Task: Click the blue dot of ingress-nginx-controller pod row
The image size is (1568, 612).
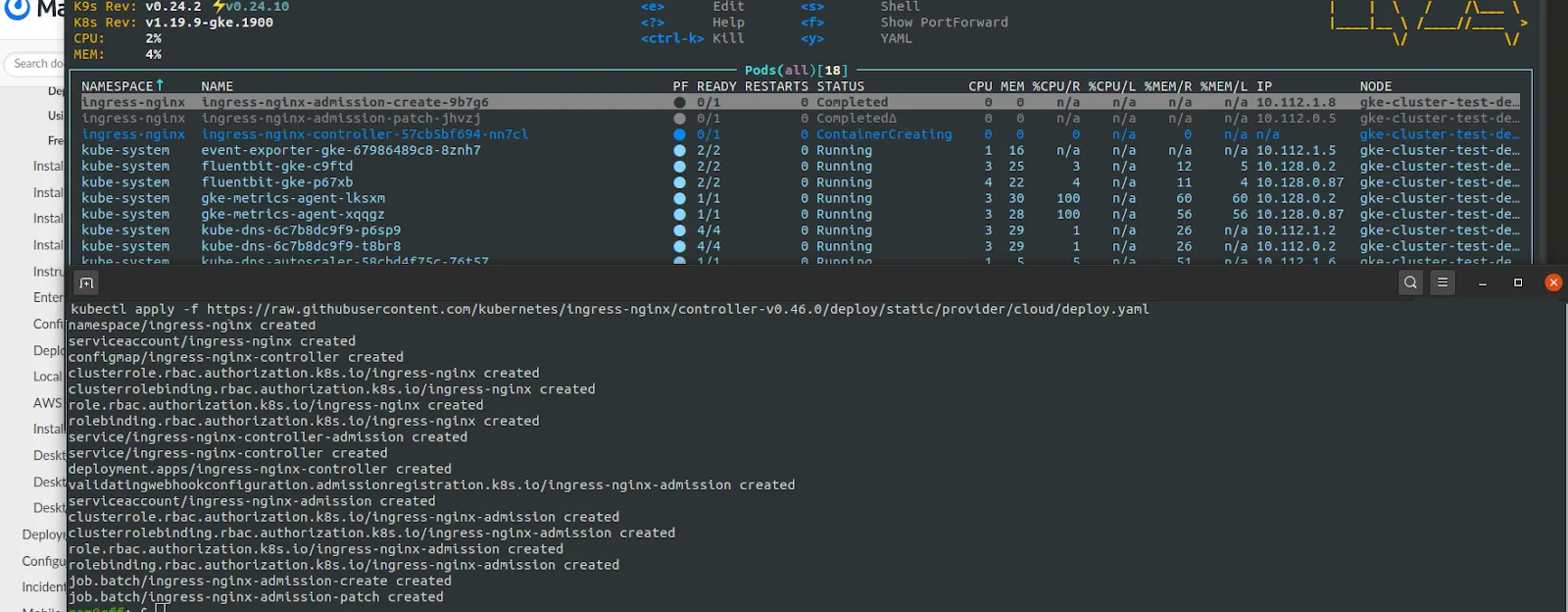Action: coord(679,134)
